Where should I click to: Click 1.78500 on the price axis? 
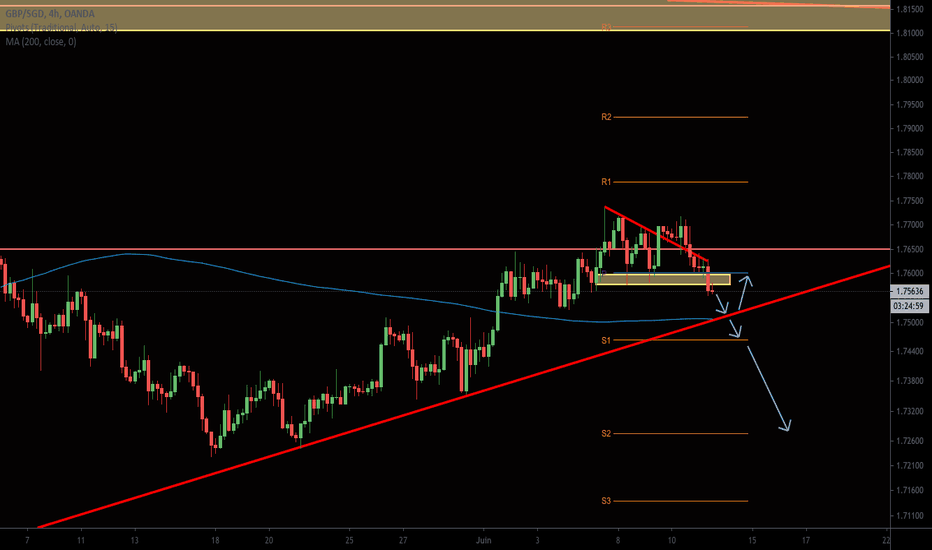909,153
